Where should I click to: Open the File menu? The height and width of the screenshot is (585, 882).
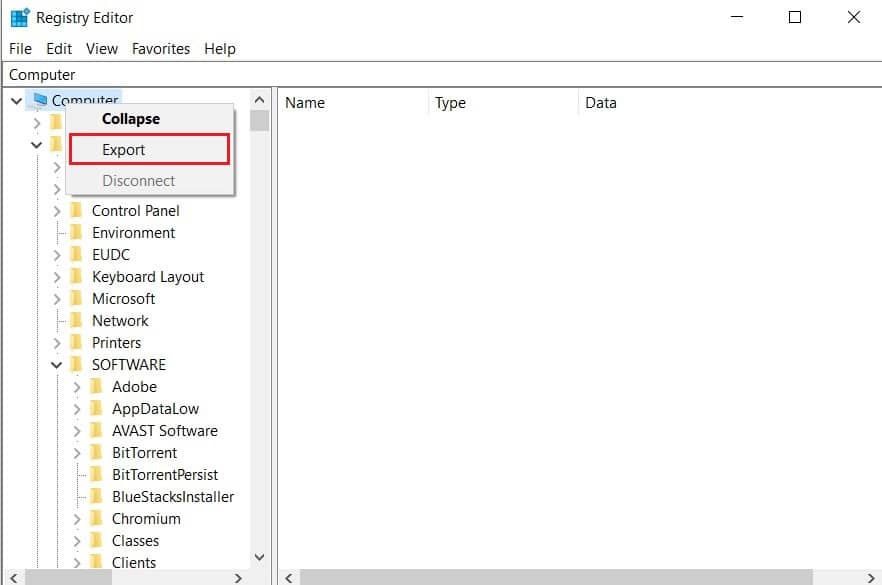(20, 48)
